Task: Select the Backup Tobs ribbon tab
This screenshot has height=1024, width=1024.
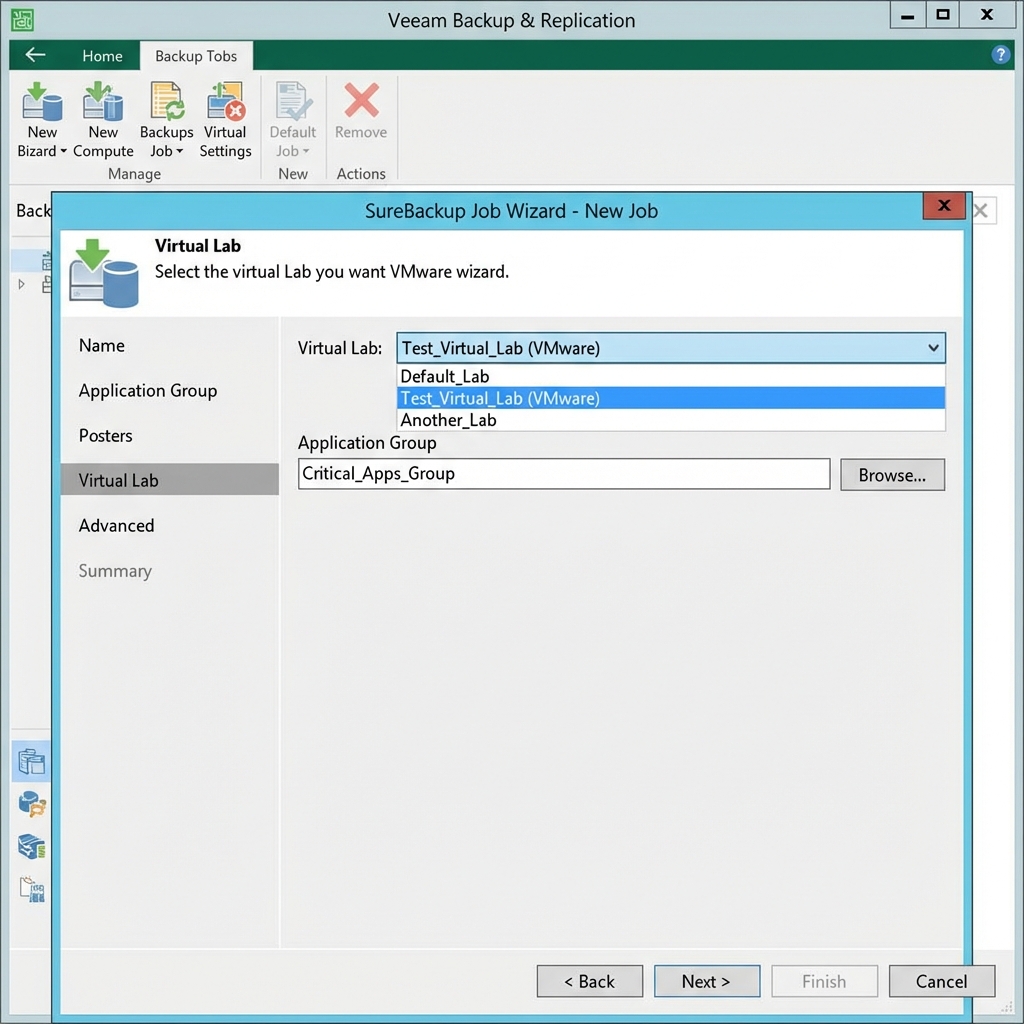Action: pos(196,56)
